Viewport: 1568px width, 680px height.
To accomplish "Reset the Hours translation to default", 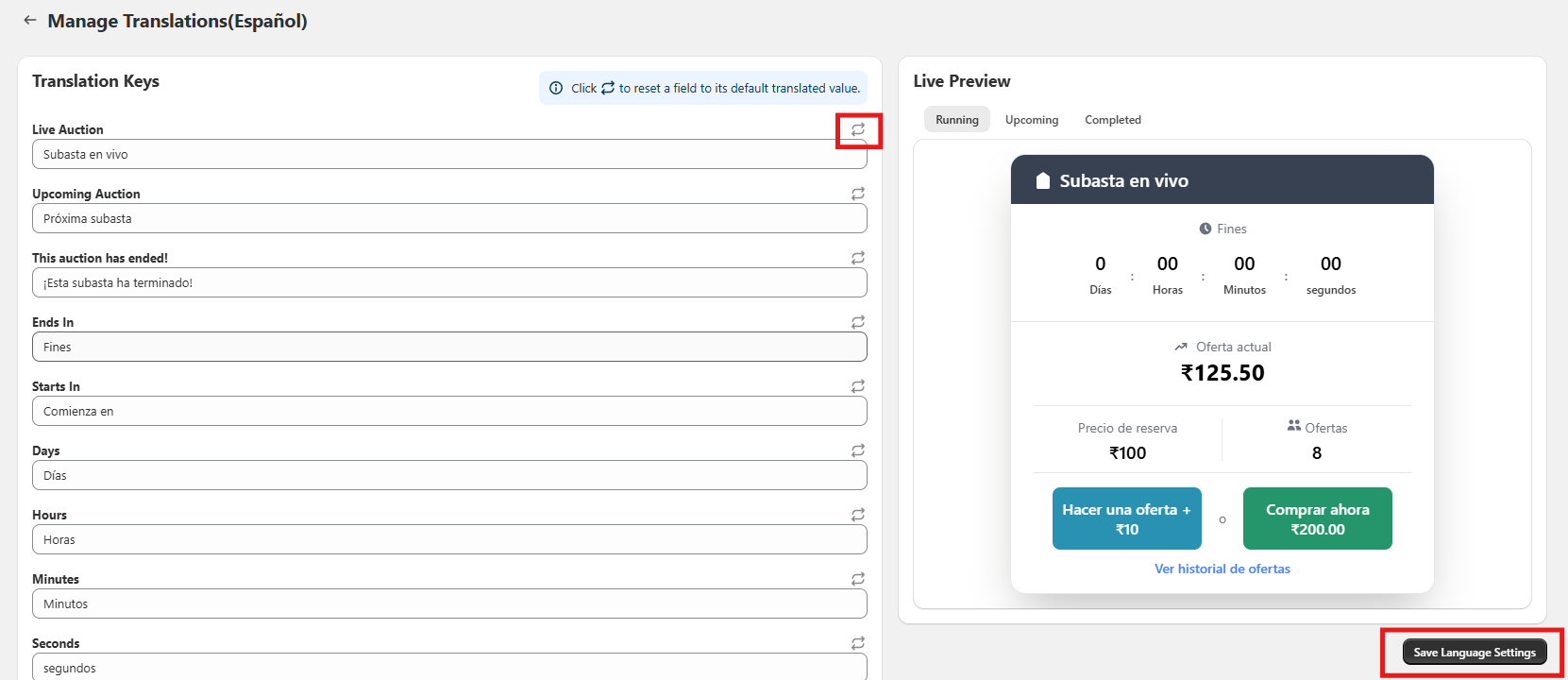I will click(x=857, y=515).
